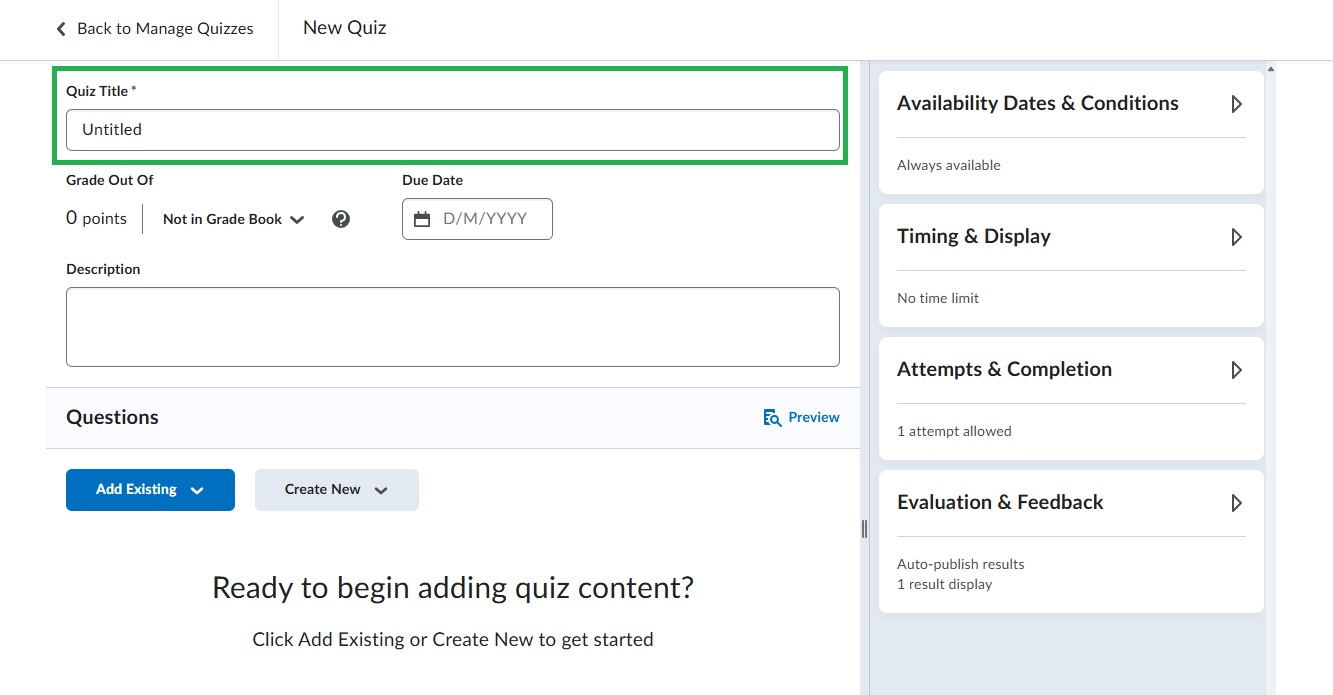1333x695 pixels.
Task: Click the Availability Dates & Conditions heading
Action: (x=1037, y=104)
